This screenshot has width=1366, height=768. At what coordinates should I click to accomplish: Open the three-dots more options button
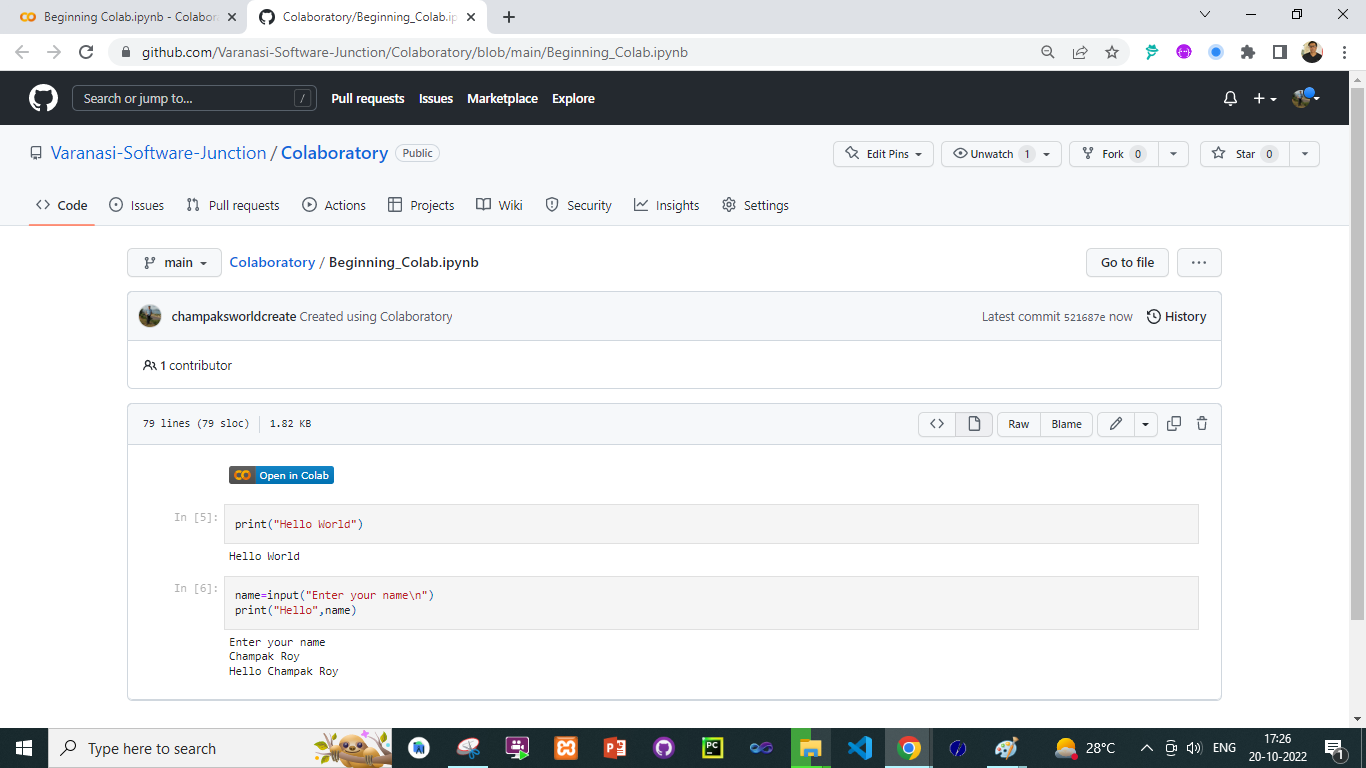pyautogui.click(x=1199, y=263)
